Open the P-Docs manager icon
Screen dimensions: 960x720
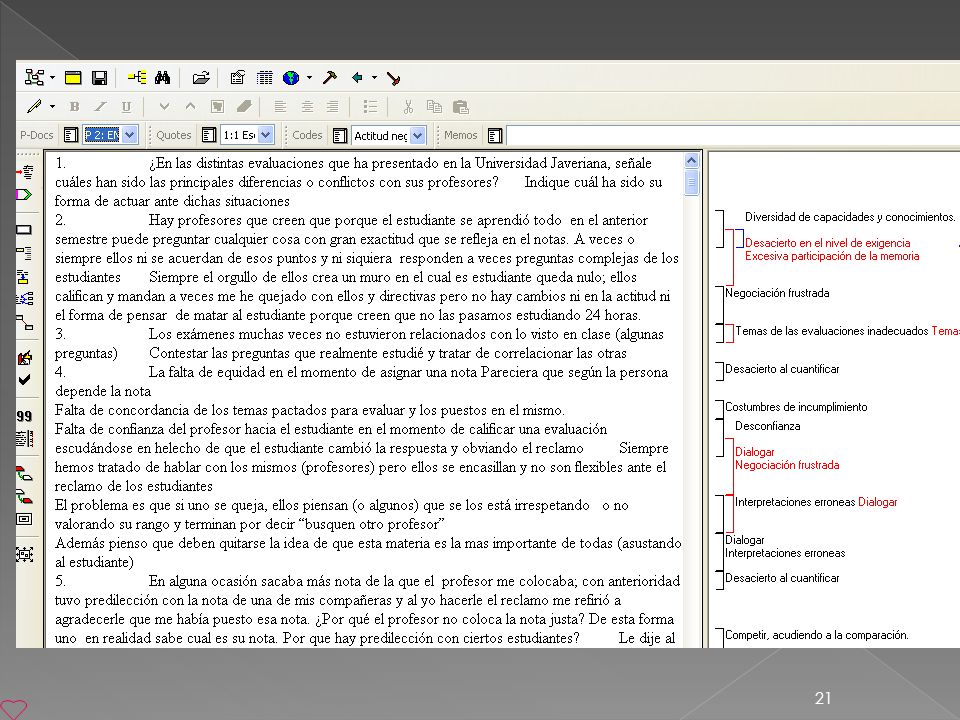(x=71, y=135)
